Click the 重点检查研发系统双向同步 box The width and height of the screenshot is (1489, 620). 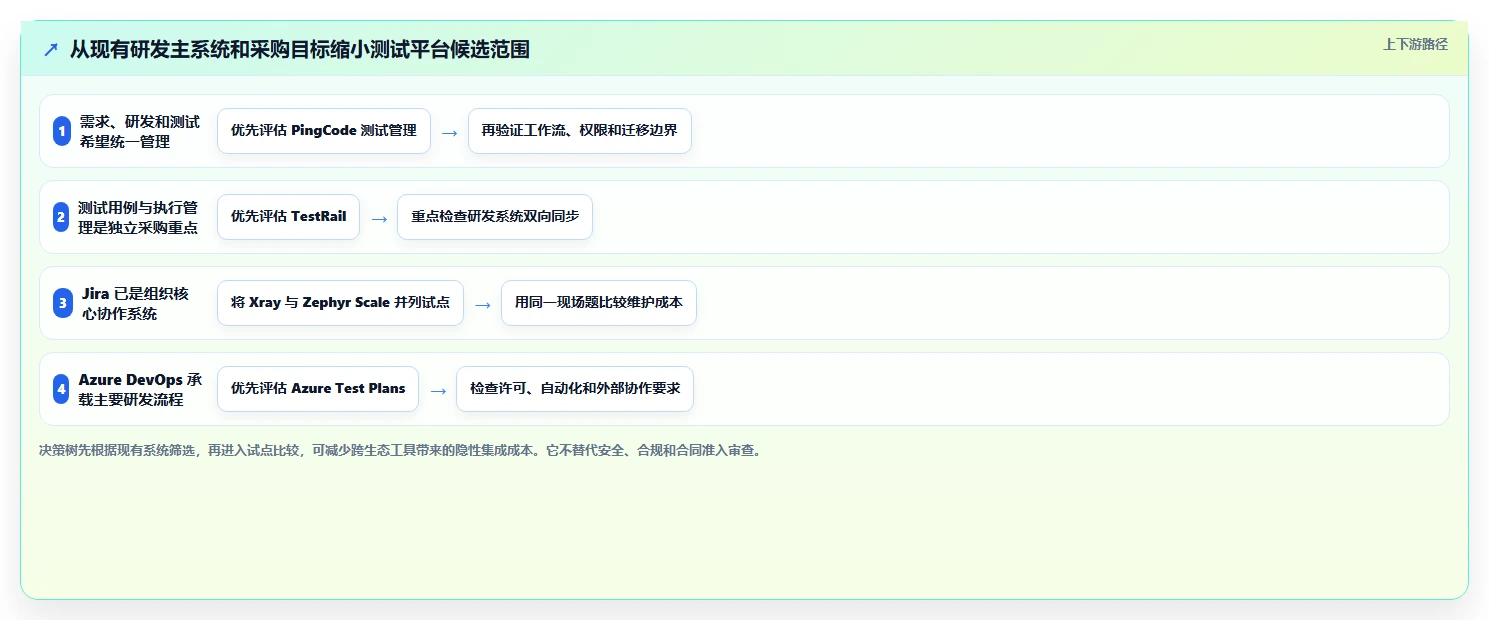pyautogui.click(x=495, y=217)
